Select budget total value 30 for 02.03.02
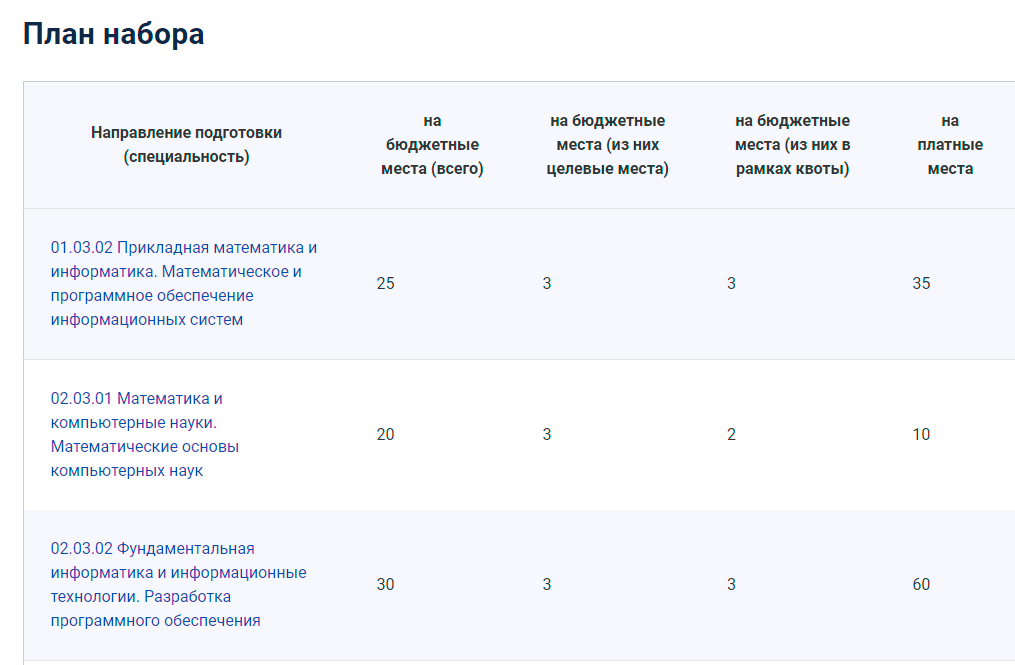This screenshot has width=1015, height=665. 385,585
